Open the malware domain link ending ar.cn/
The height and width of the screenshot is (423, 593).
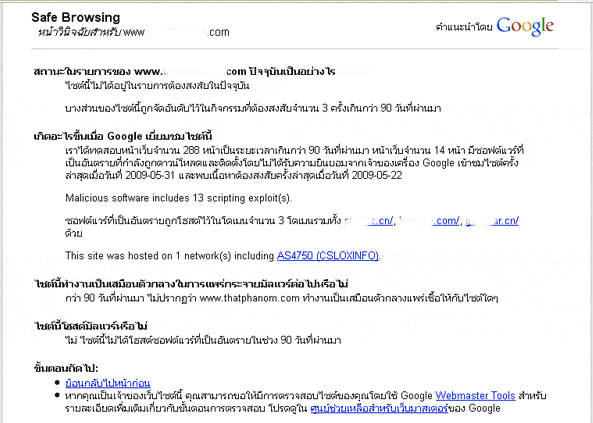[x=492, y=221]
